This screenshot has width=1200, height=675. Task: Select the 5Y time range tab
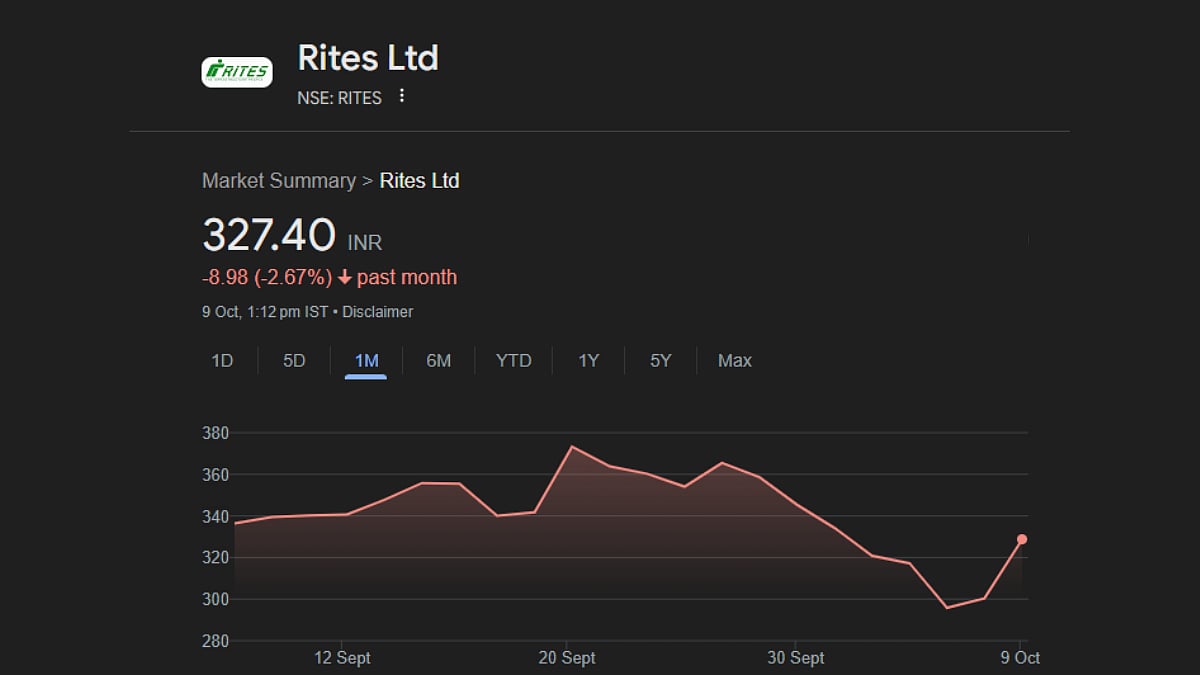click(x=661, y=360)
